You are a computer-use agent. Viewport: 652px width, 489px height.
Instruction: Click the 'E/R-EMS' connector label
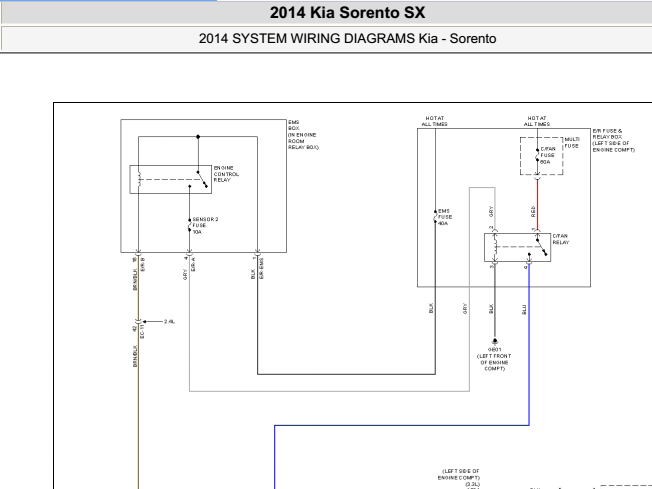262,269
